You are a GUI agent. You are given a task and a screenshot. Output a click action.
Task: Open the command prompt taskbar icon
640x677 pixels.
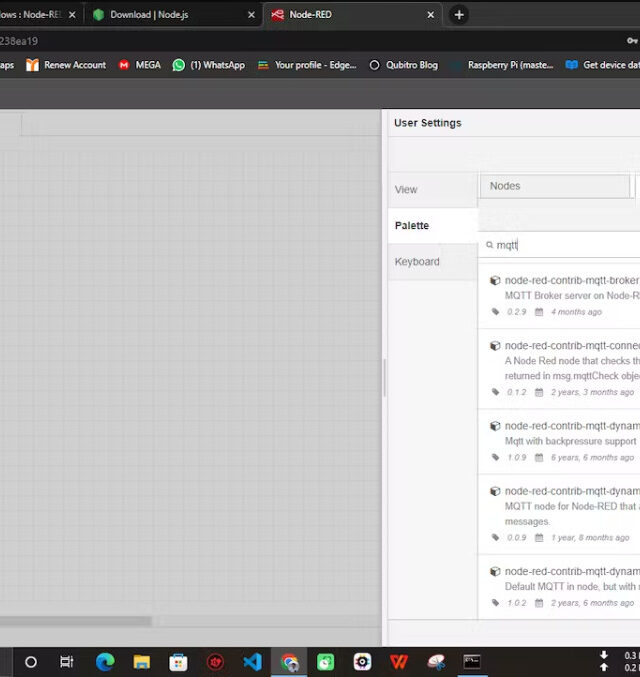tap(472, 662)
